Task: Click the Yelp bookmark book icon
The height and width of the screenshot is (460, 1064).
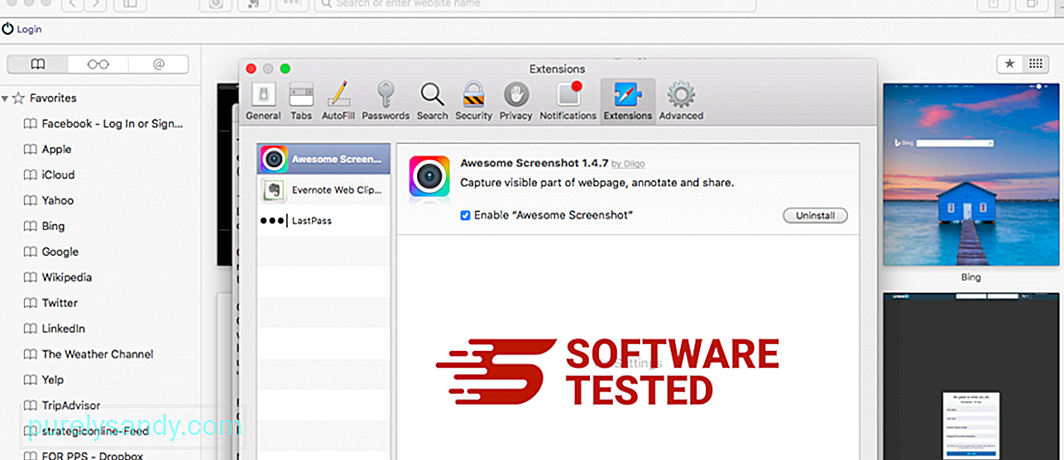Action: (x=29, y=380)
